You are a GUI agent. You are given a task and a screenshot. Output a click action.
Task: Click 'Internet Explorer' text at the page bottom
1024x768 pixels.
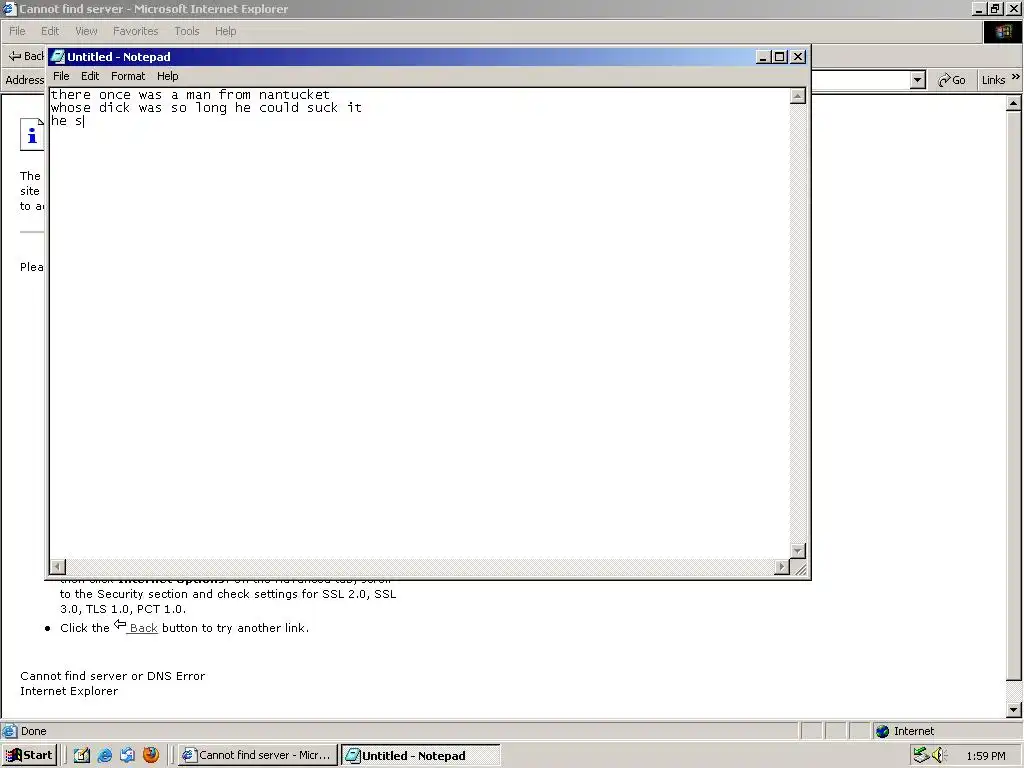tap(69, 691)
